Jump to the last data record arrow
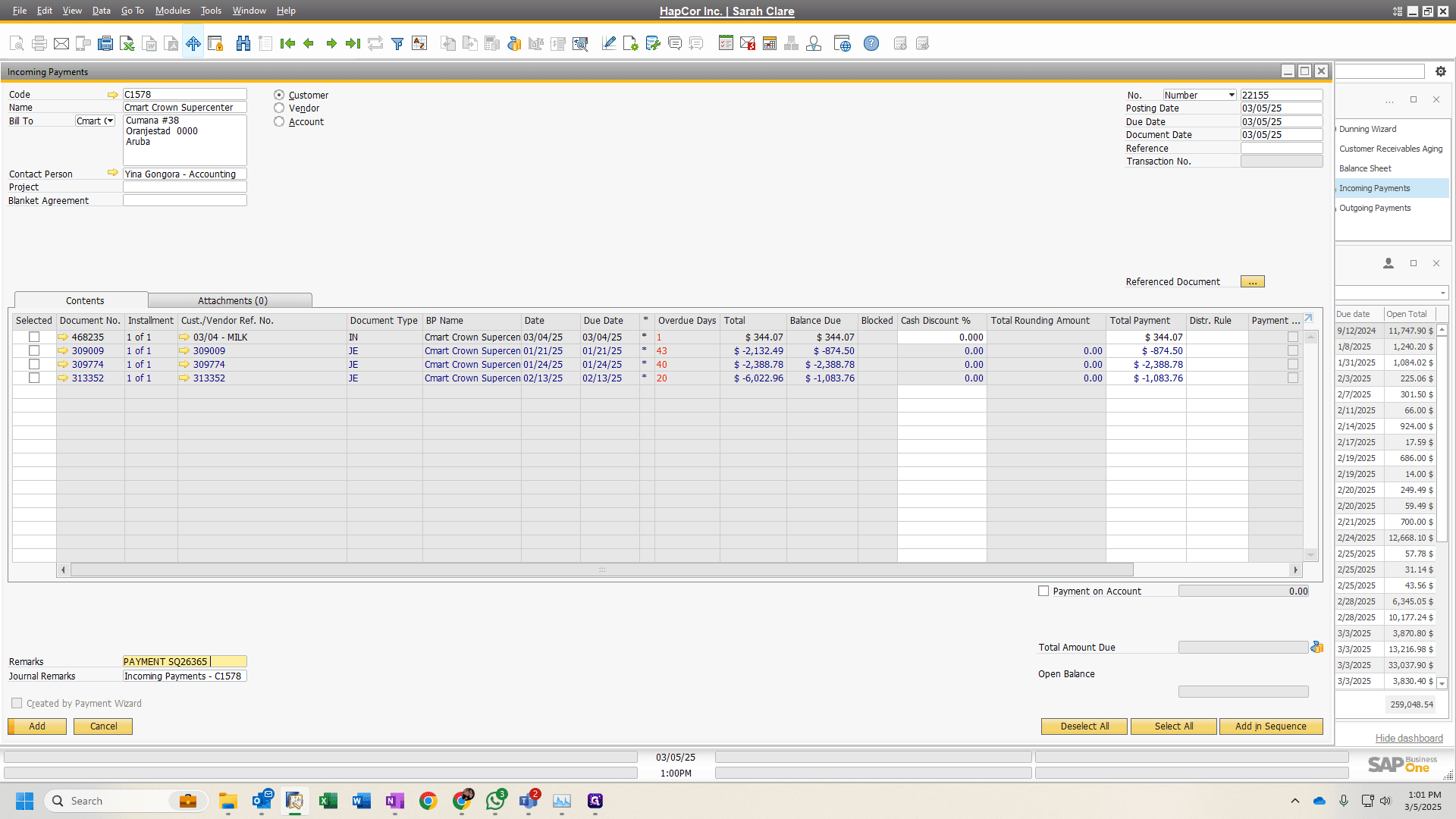The width and height of the screenshot is (1456, 819). tap(353, 43)
